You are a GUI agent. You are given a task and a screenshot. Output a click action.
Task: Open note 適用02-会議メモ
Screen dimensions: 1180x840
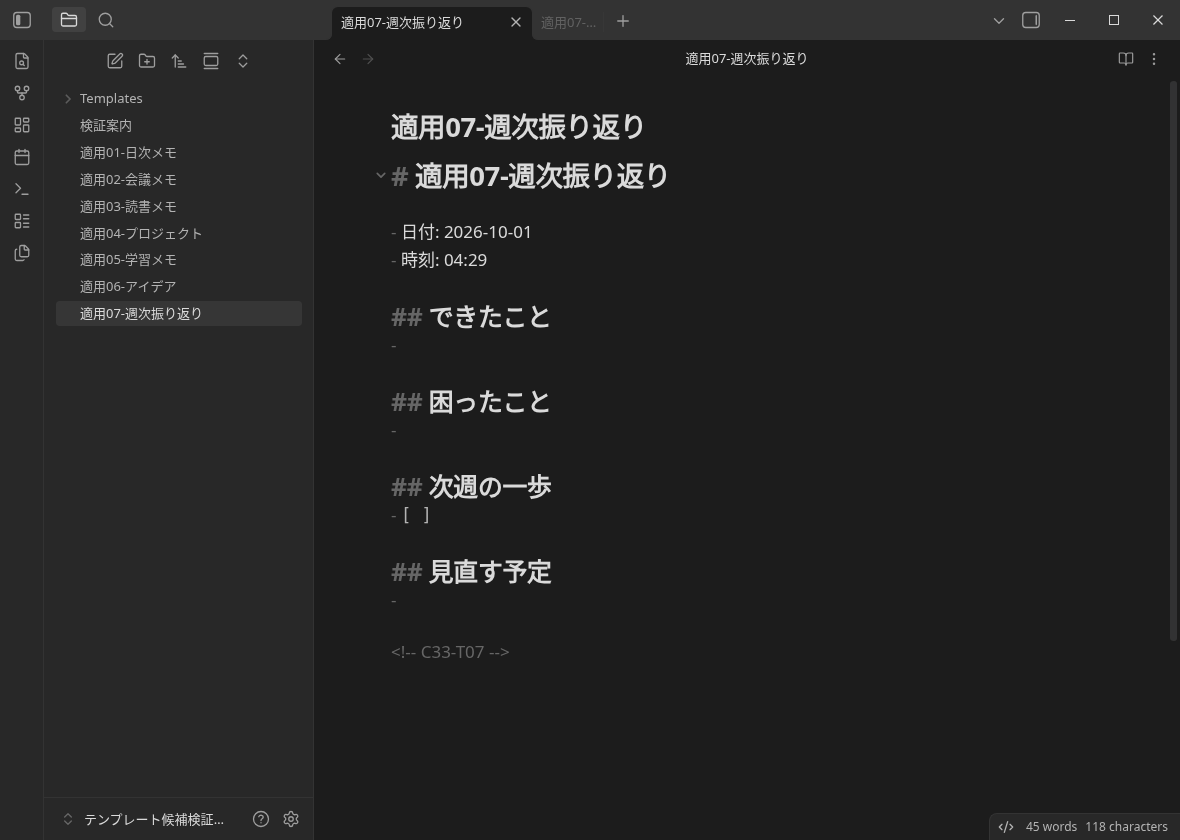click(179, 180)
